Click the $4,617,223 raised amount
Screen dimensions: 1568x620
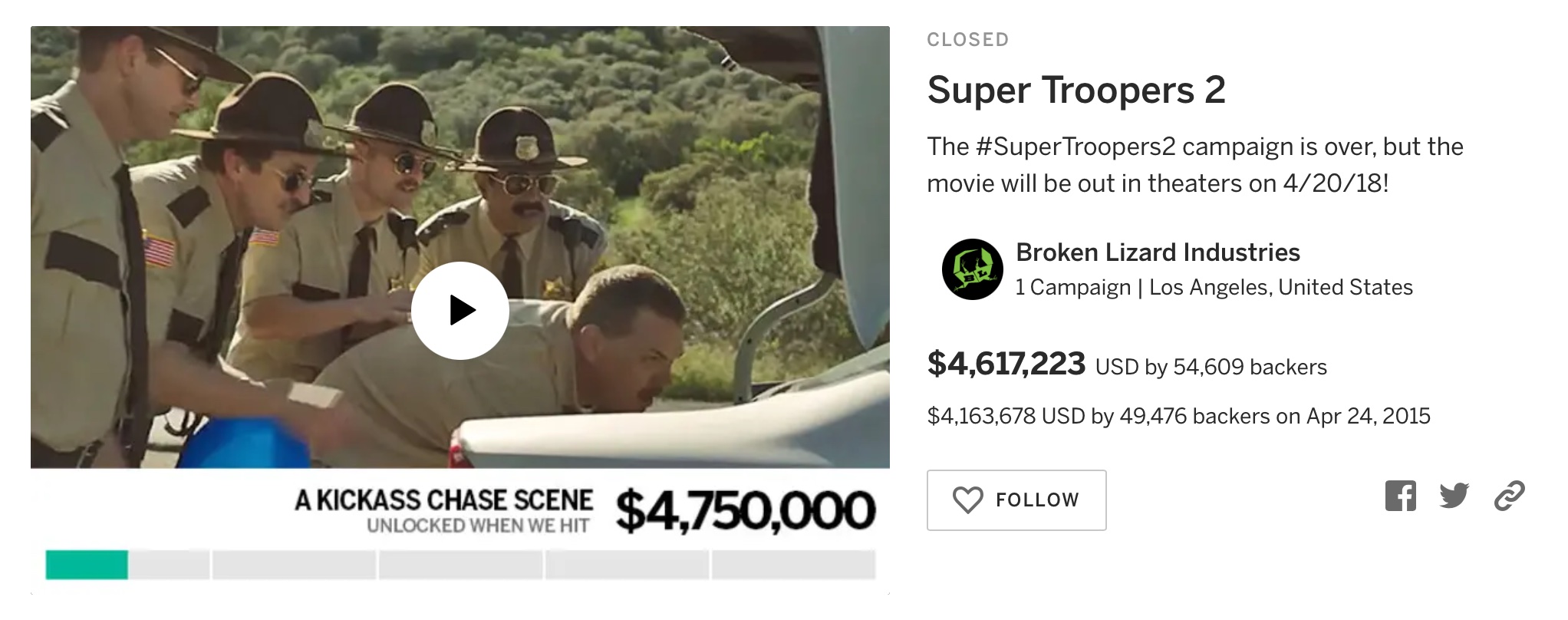pos(1006,364)
